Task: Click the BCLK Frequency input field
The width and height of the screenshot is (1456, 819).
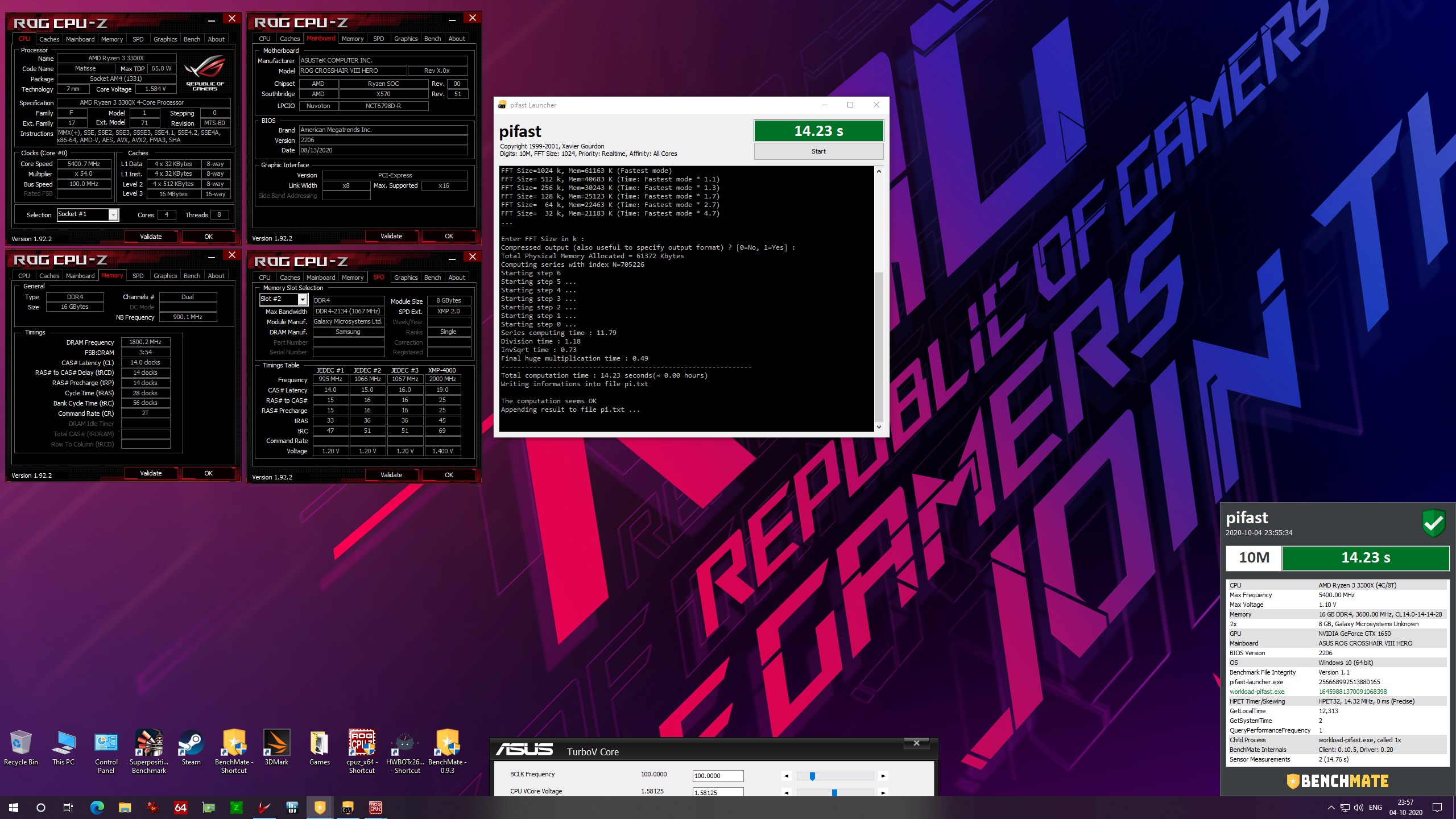Action: tap(718, 776)
